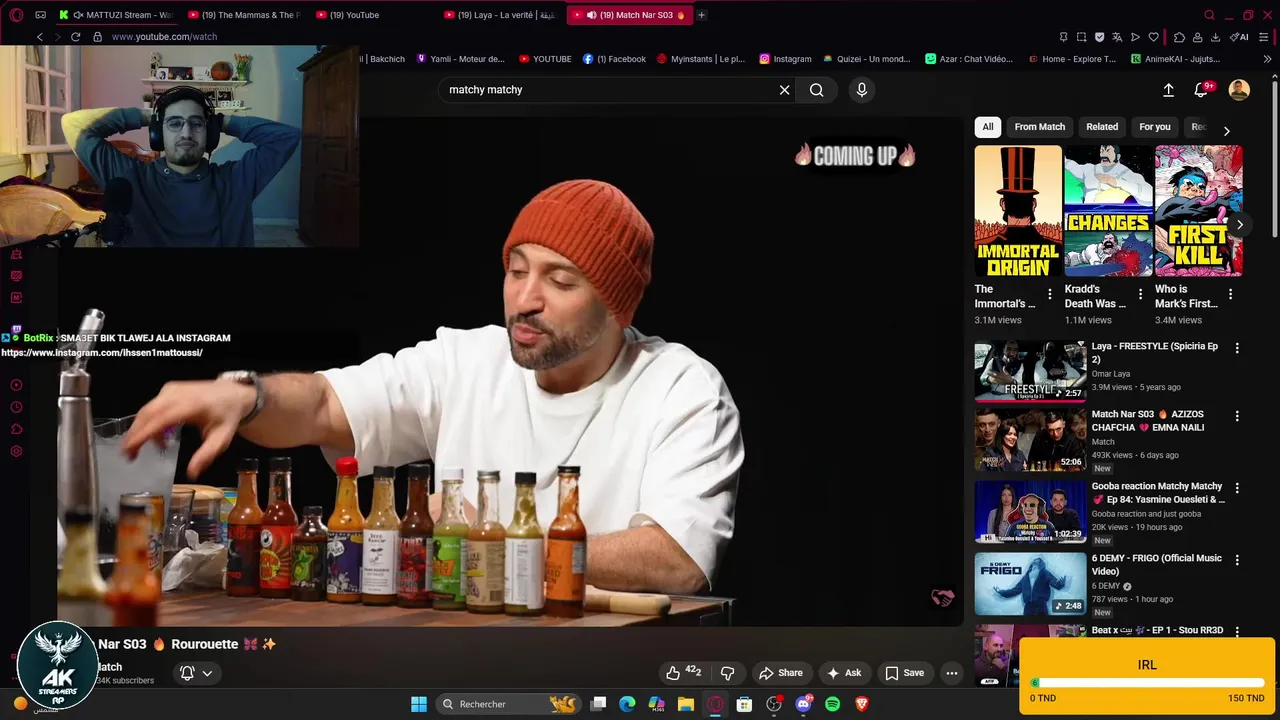Switch to The Mammas & The P tab

[244, 15]
